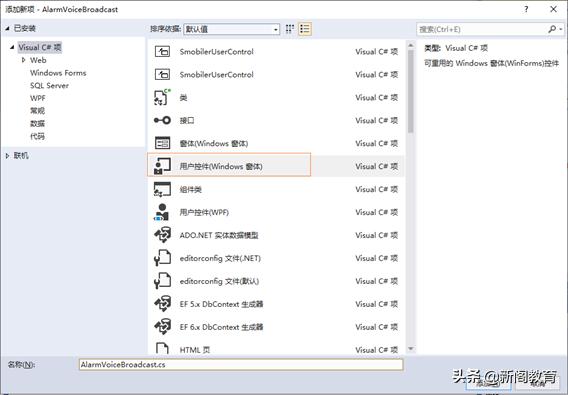Click the 窗体(Windows 窗体) form icon
This screenshot has height=395, width=568.
162,143
